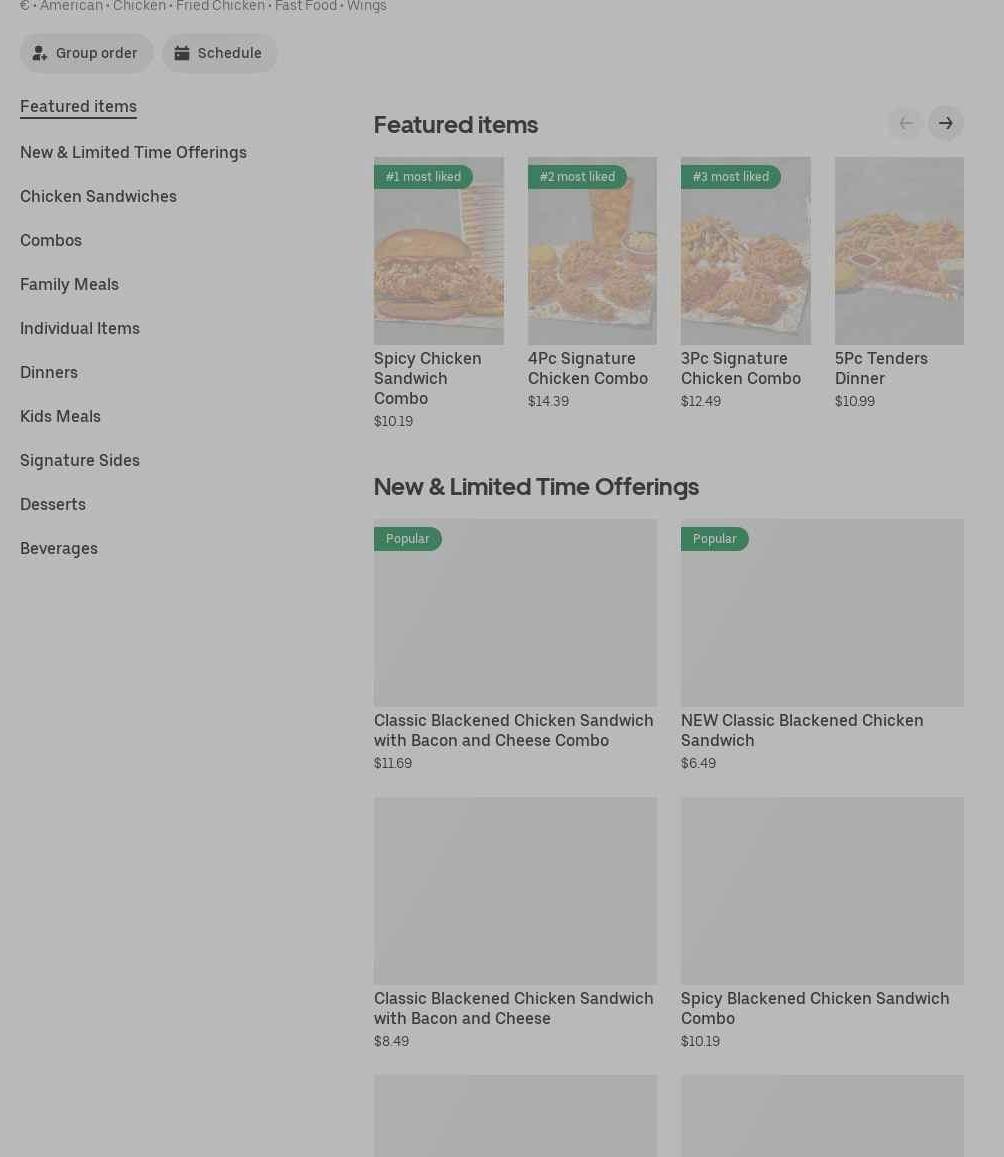The width and height of the screenshot is (1004, 1157).
Task: Click the next arrow in Featured items carousel
Action: pos(945,123)
